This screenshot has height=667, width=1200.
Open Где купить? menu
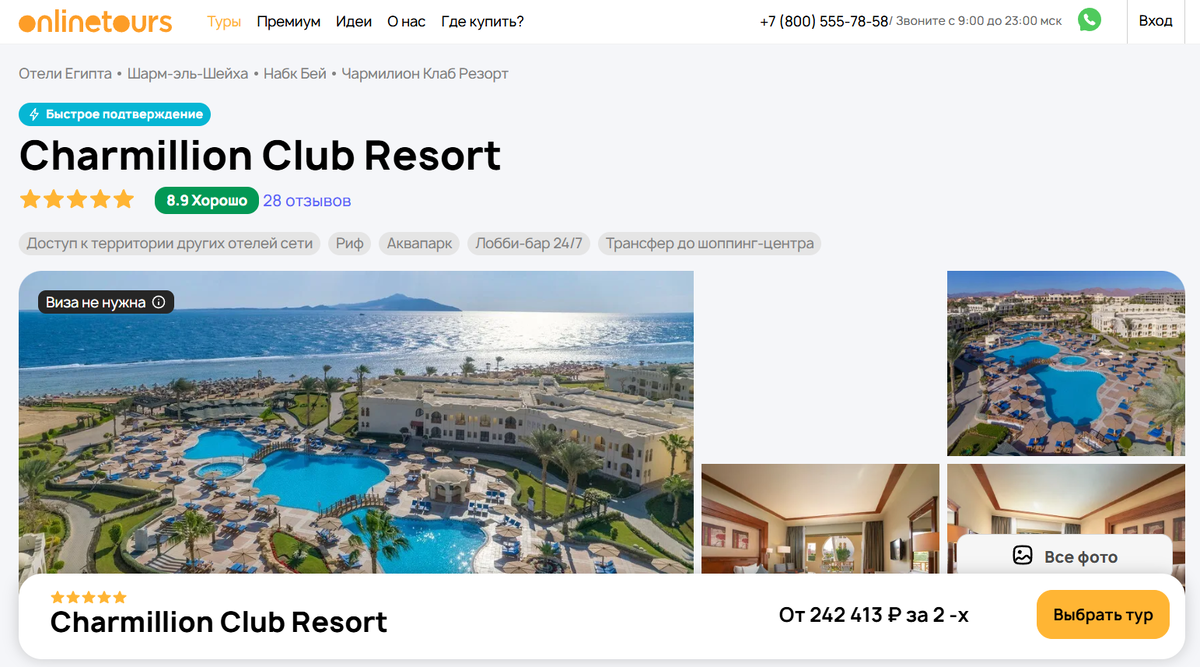coord(482,21)
